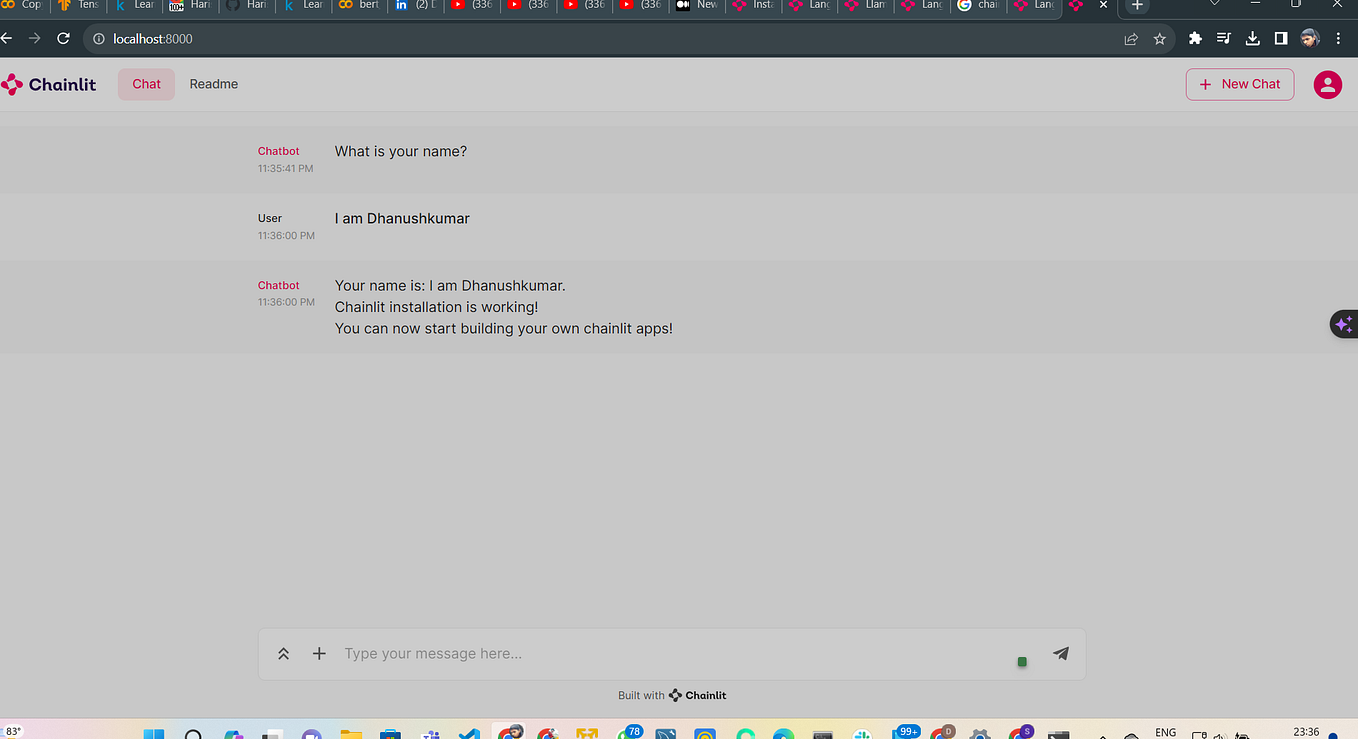Image resolution: width=1358 pixels, height=739 pixels.
Task: Switch to the Readme tab
Action: point(213,84)
